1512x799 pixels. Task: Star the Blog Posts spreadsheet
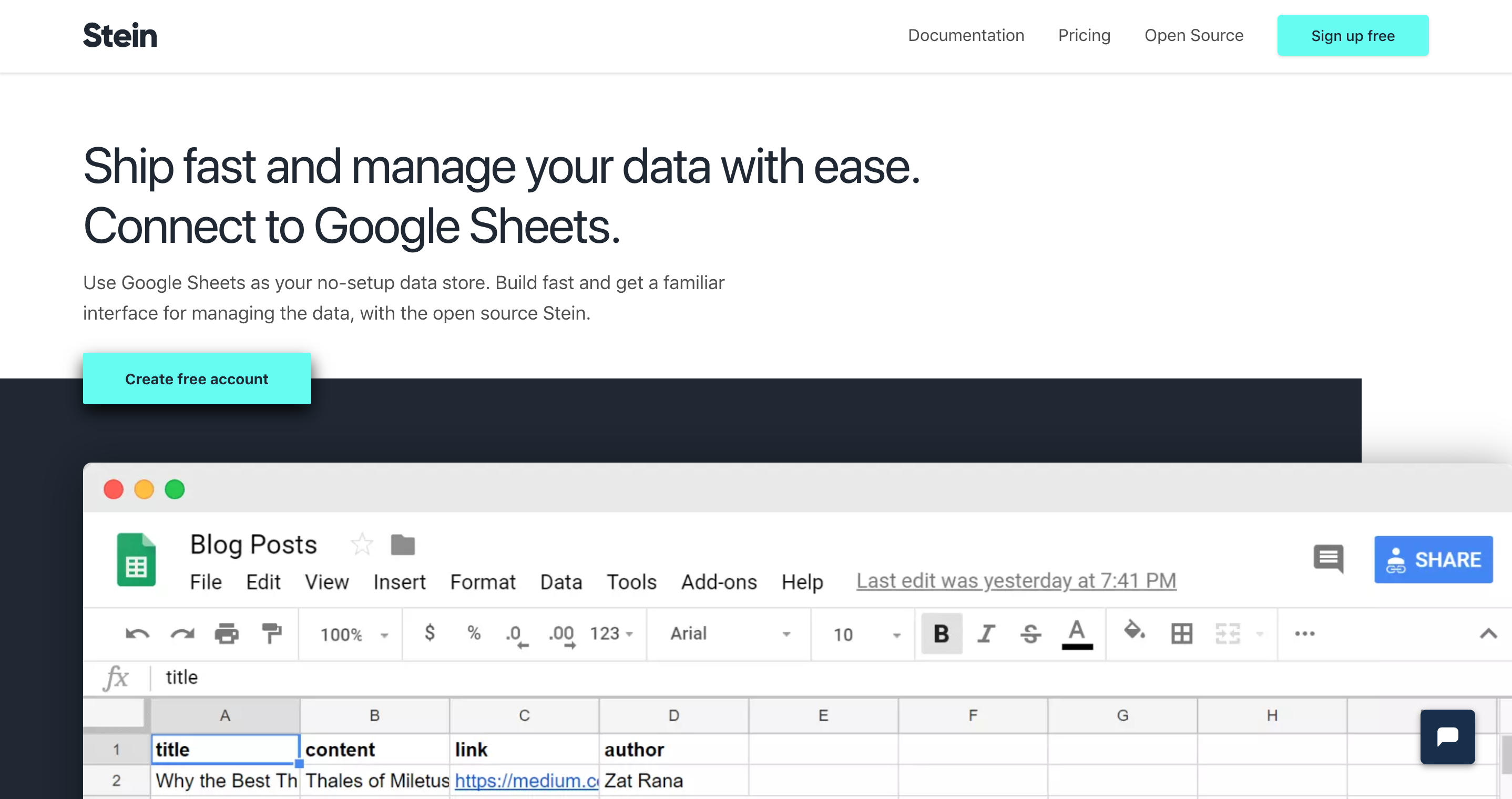tap(362, 544)
